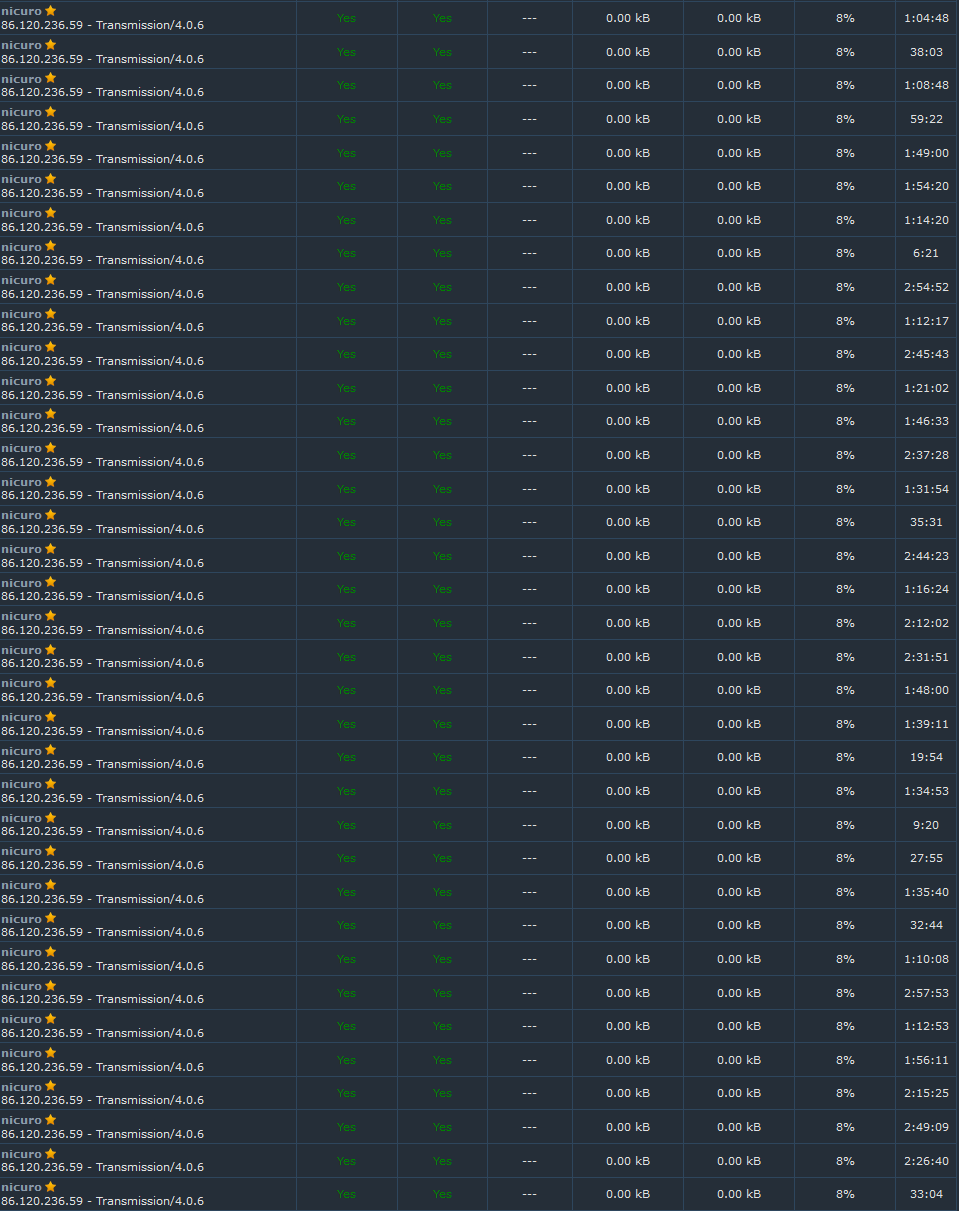Image resolution: width=959 pixels, height=1211 pixels.
Task: Click the nicuro name in the 1:10:08 row
Action: pyautogui.click(x=21, y=952)
